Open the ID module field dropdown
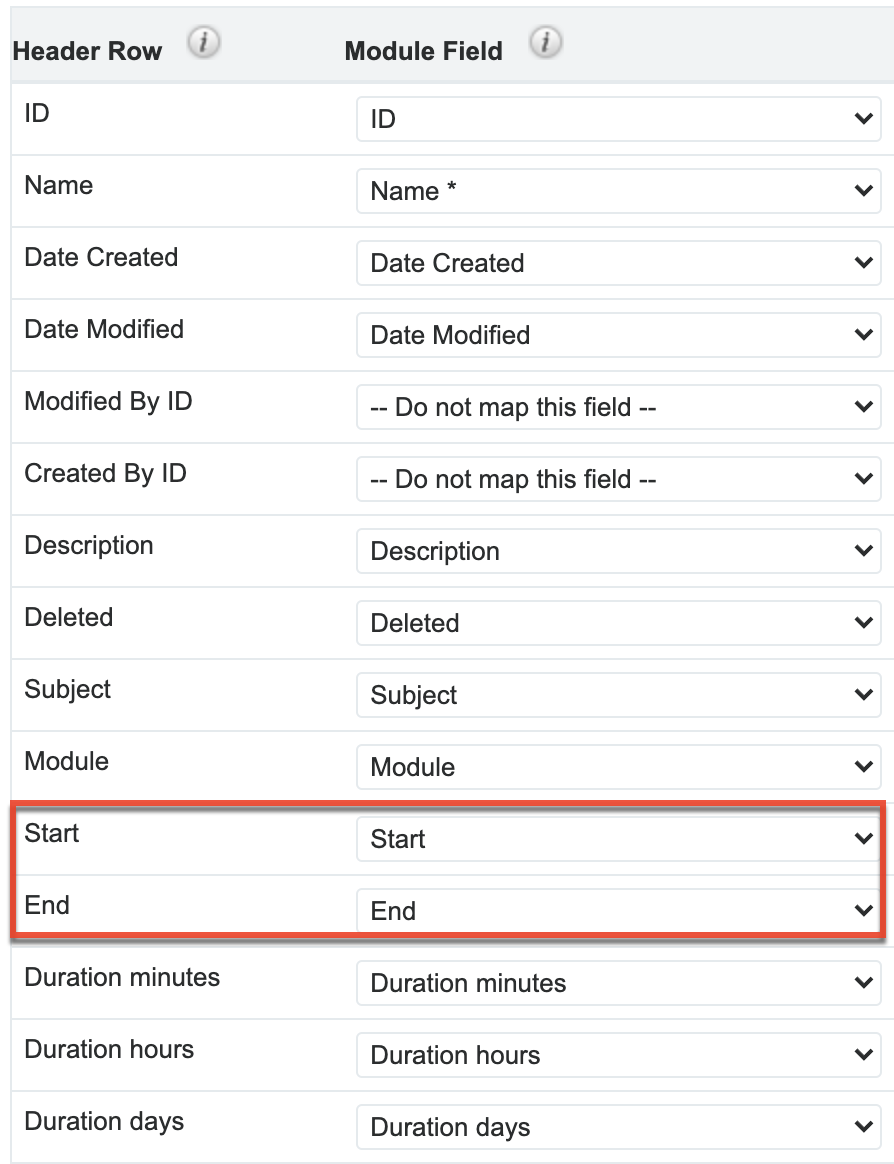894x1164 pixels. pos(619,119)
